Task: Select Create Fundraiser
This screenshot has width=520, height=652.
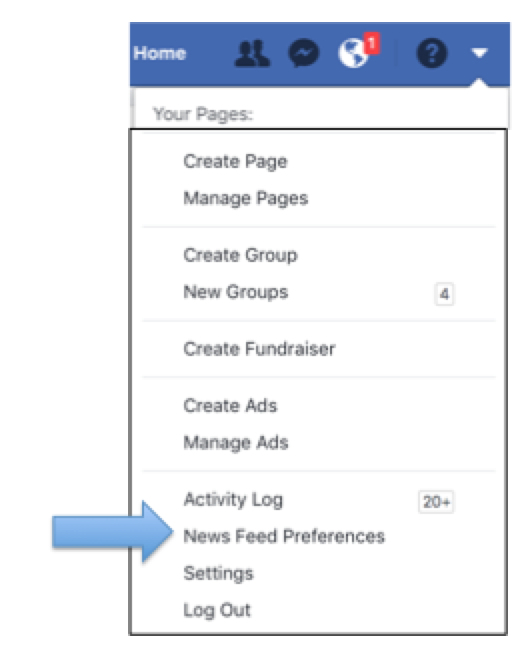Action: coord(259,348)
